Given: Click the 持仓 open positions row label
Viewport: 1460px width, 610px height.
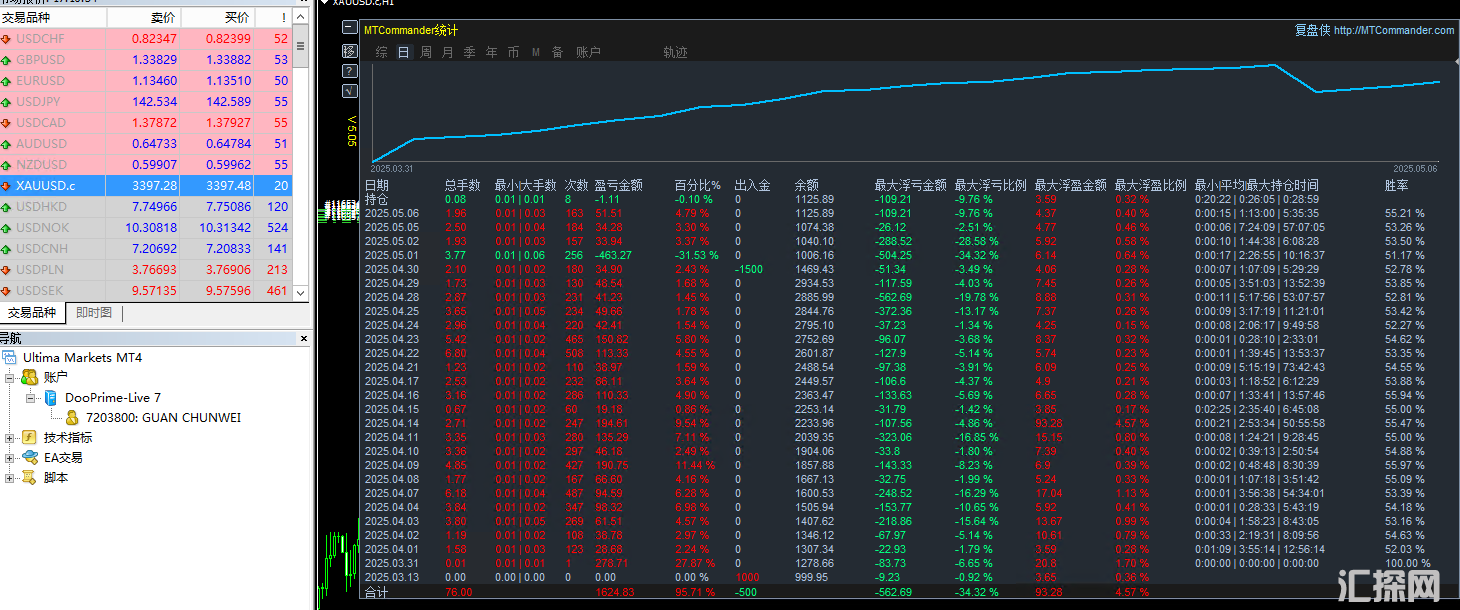Looking at the screenshot, I should 377,199.
